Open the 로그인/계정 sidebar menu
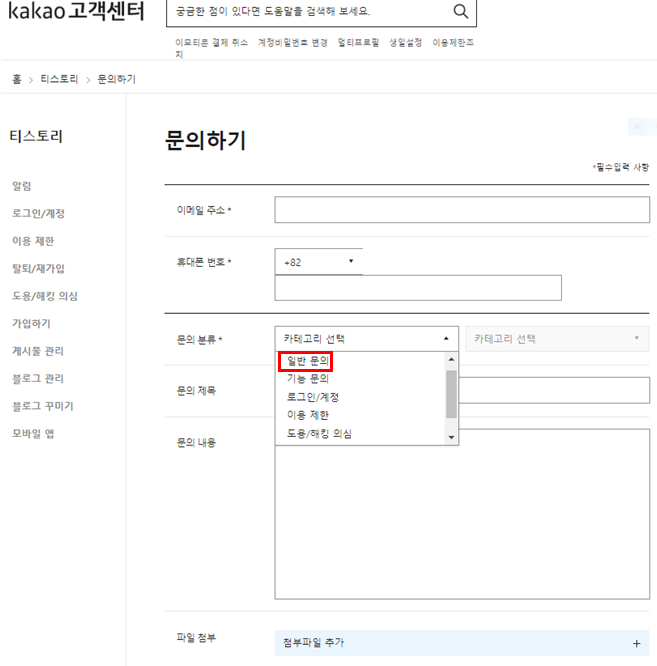Screen dimensions: 657x666 (x=38, y=213)
